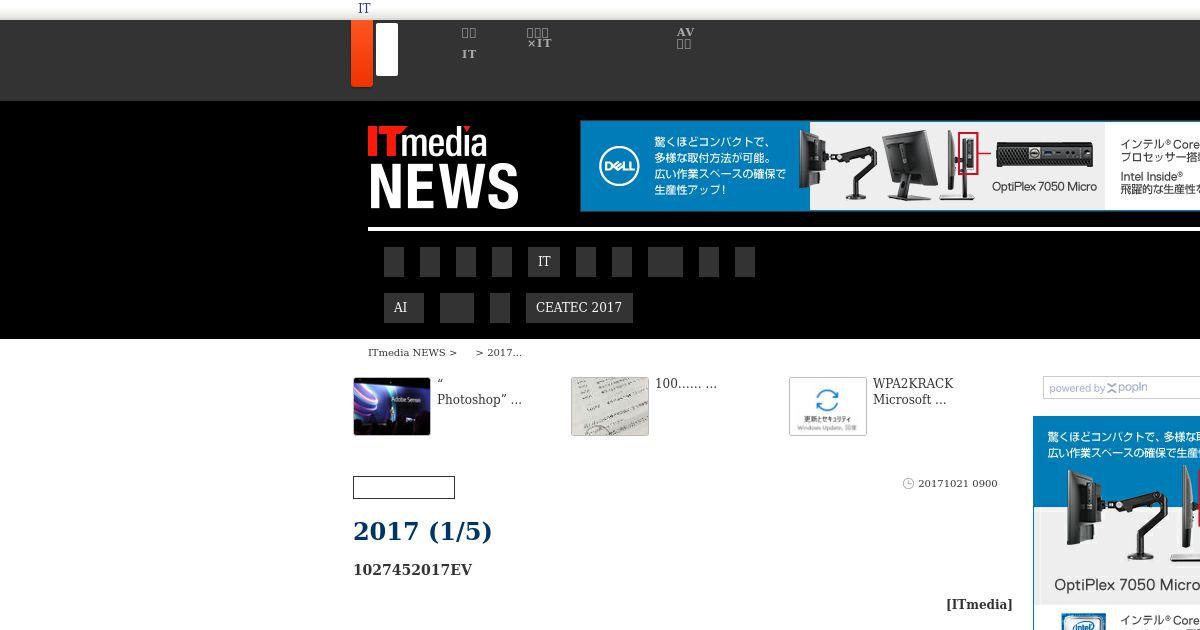Click the white tab beside the orange tab

(387, 49)
